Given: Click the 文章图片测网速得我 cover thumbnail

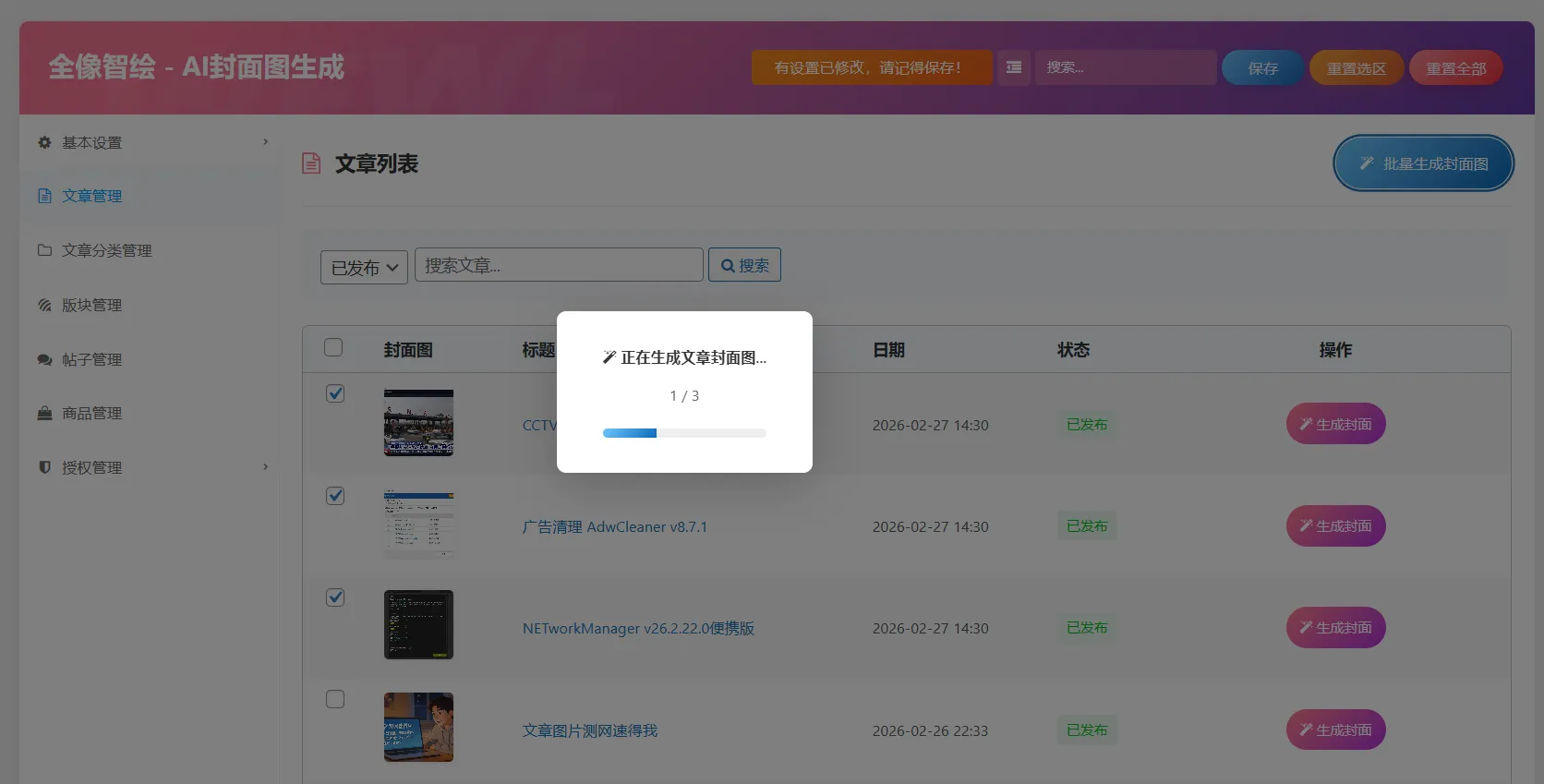Looking at the screenshot, I should click(x=418, y=727).
